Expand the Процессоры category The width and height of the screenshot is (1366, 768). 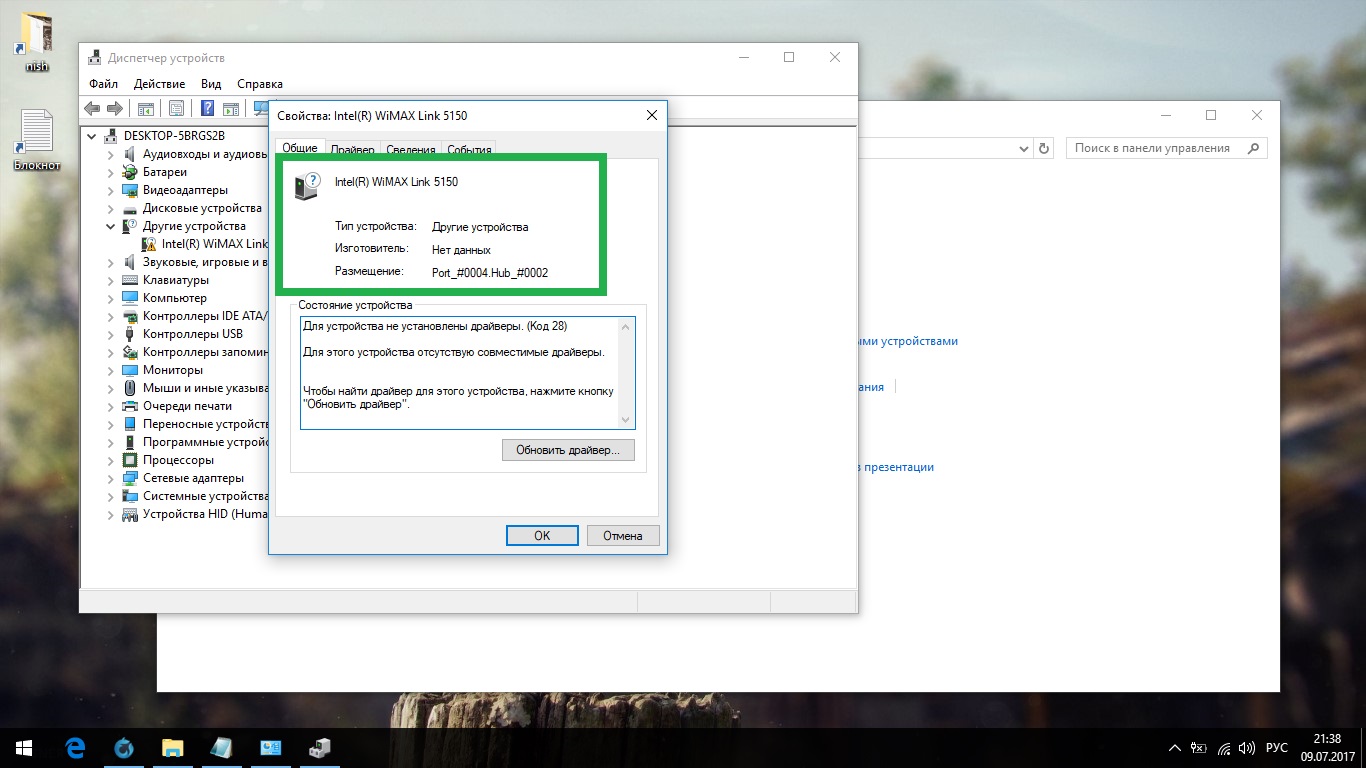[x=111, y=460]
